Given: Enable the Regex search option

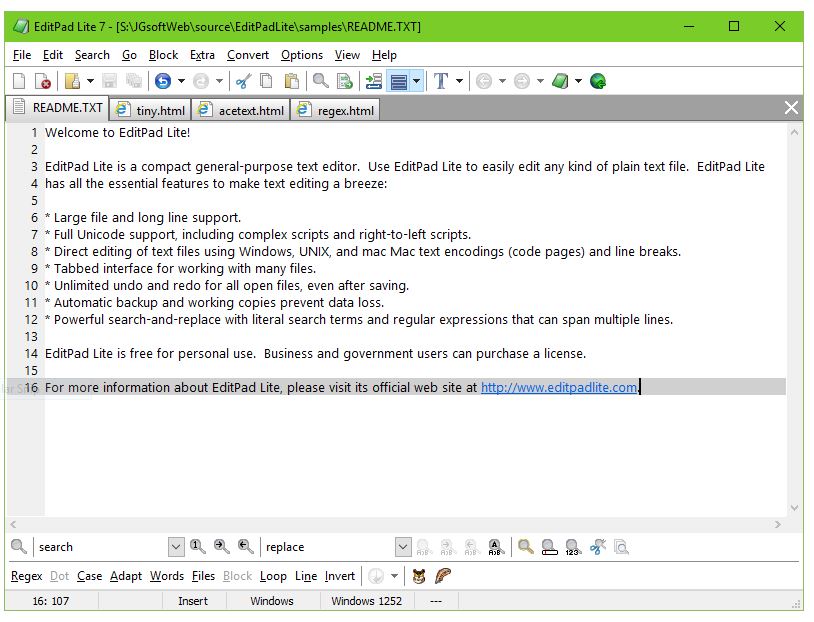Looking at the screenshot, I should point(25,576).
